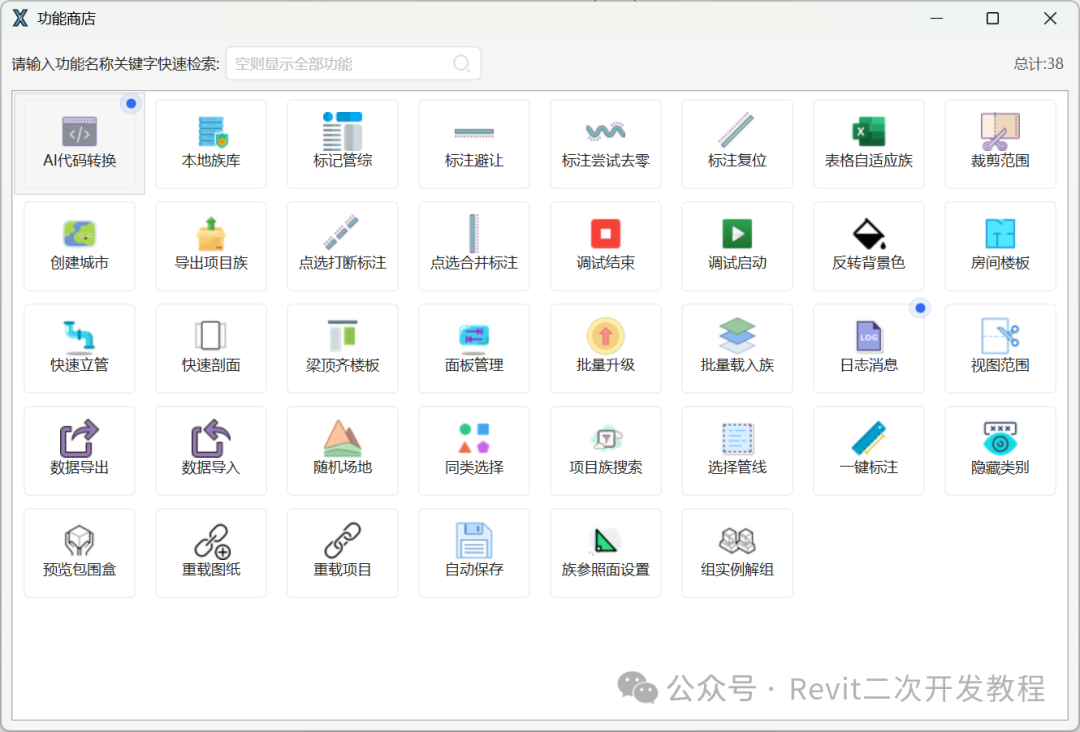The width and height of the screenshot is (1080, 732).
Task: Open the AI代码转换 tool
Action: click(x=79, y=144)
